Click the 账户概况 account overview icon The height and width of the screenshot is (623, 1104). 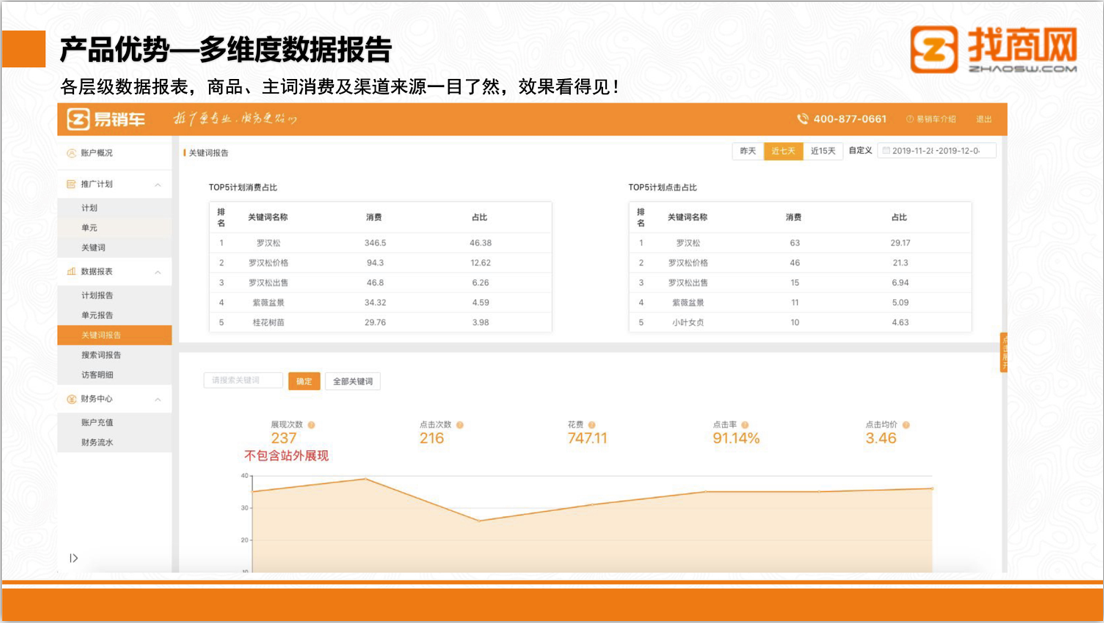tap(71, 153)
